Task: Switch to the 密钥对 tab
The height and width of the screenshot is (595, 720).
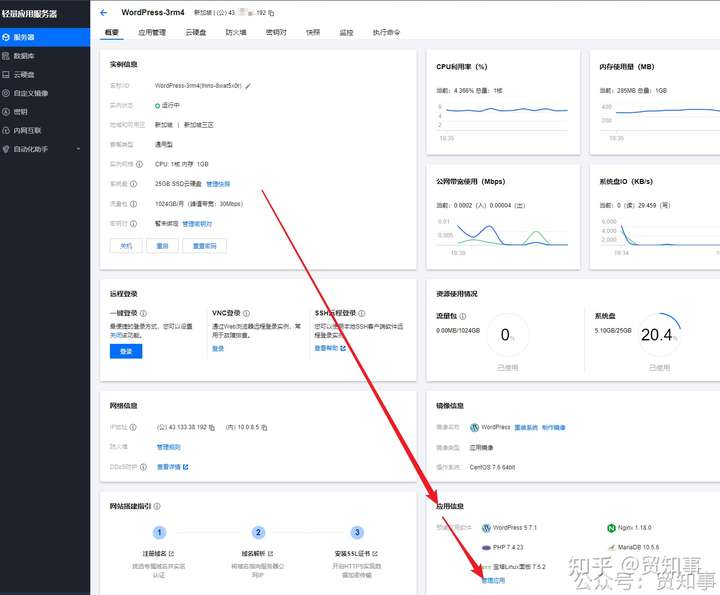Action: (276, 32)
